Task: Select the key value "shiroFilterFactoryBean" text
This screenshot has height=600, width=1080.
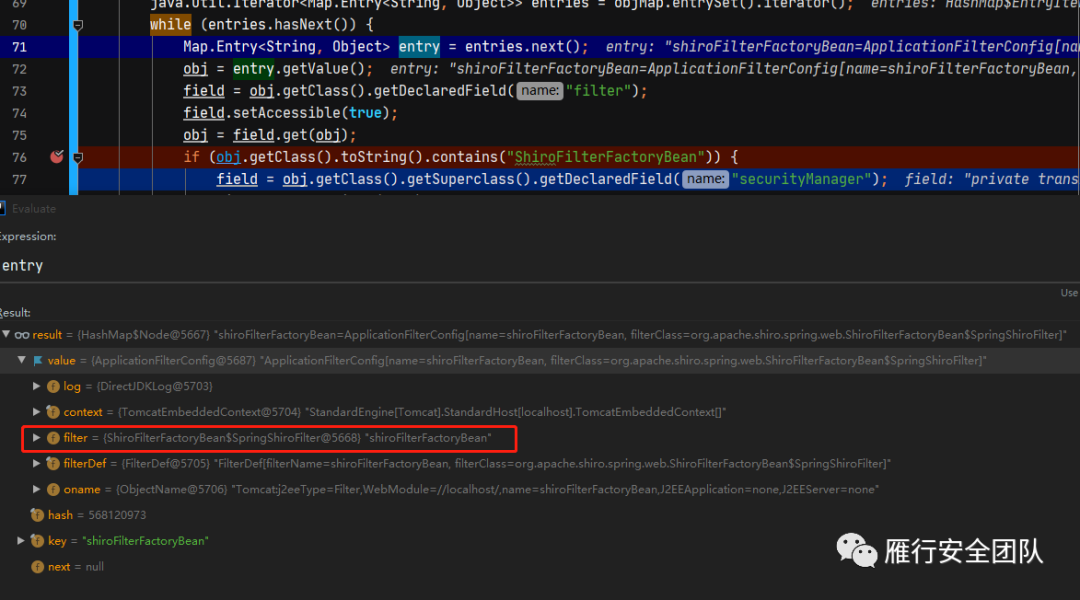Action: [x=145, y=541]
